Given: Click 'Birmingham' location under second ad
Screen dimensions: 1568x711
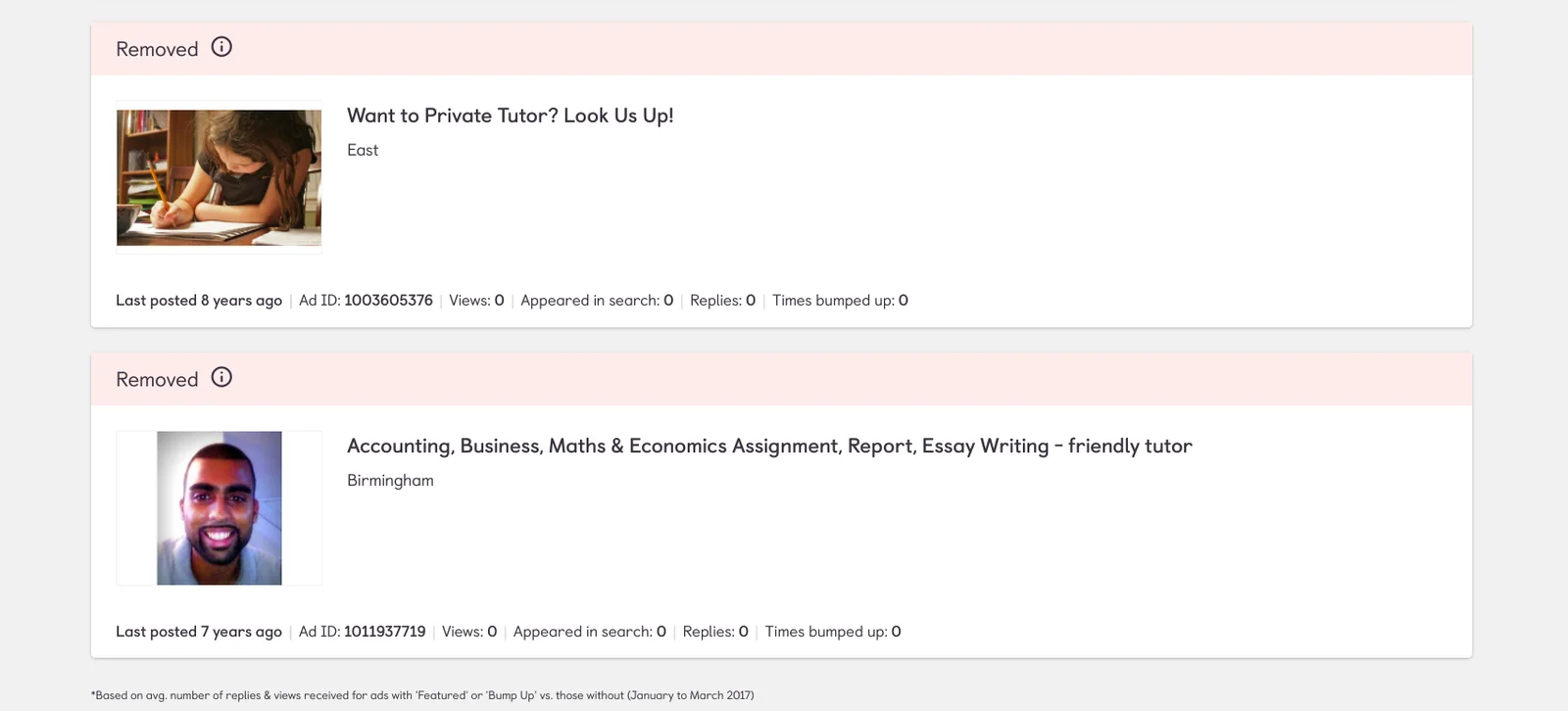Looking at the screenshot, I should (x=390, y=480).
